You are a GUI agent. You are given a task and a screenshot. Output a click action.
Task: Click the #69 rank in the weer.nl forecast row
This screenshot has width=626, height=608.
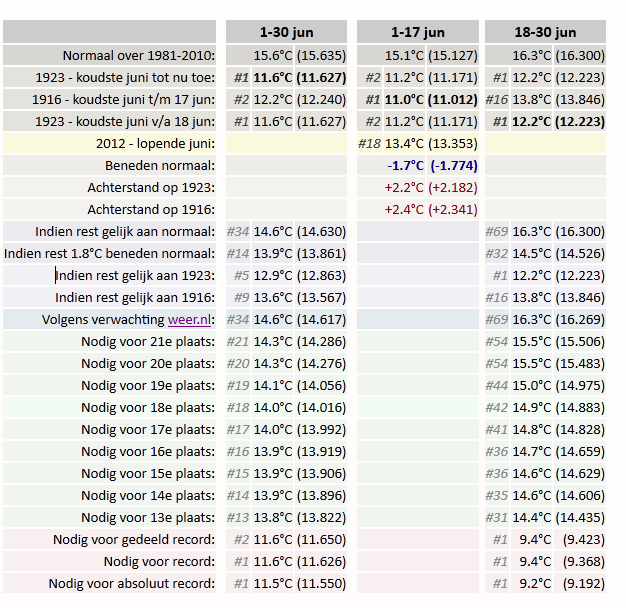pyautogui.click(x=497, y=319)
